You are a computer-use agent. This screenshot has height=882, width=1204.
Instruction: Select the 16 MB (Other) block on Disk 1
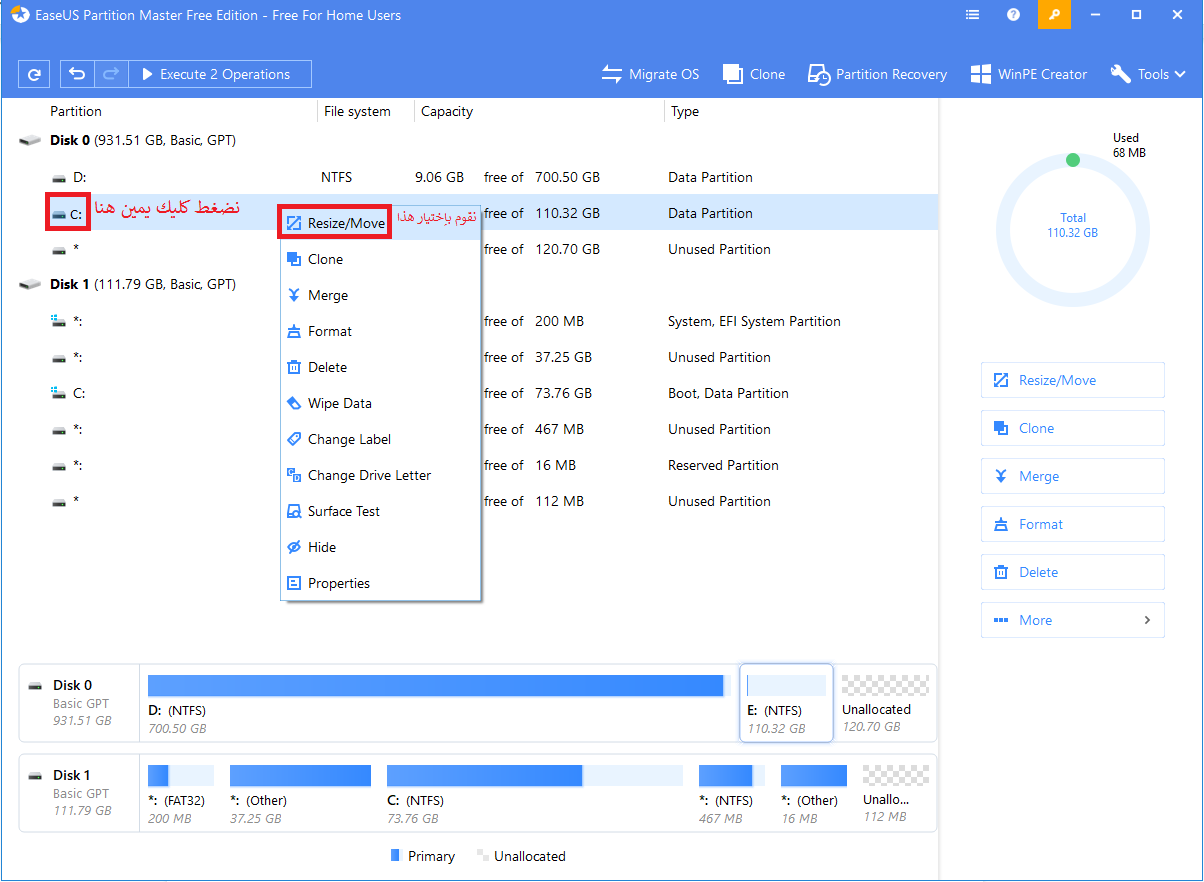[x=813, y=794]
